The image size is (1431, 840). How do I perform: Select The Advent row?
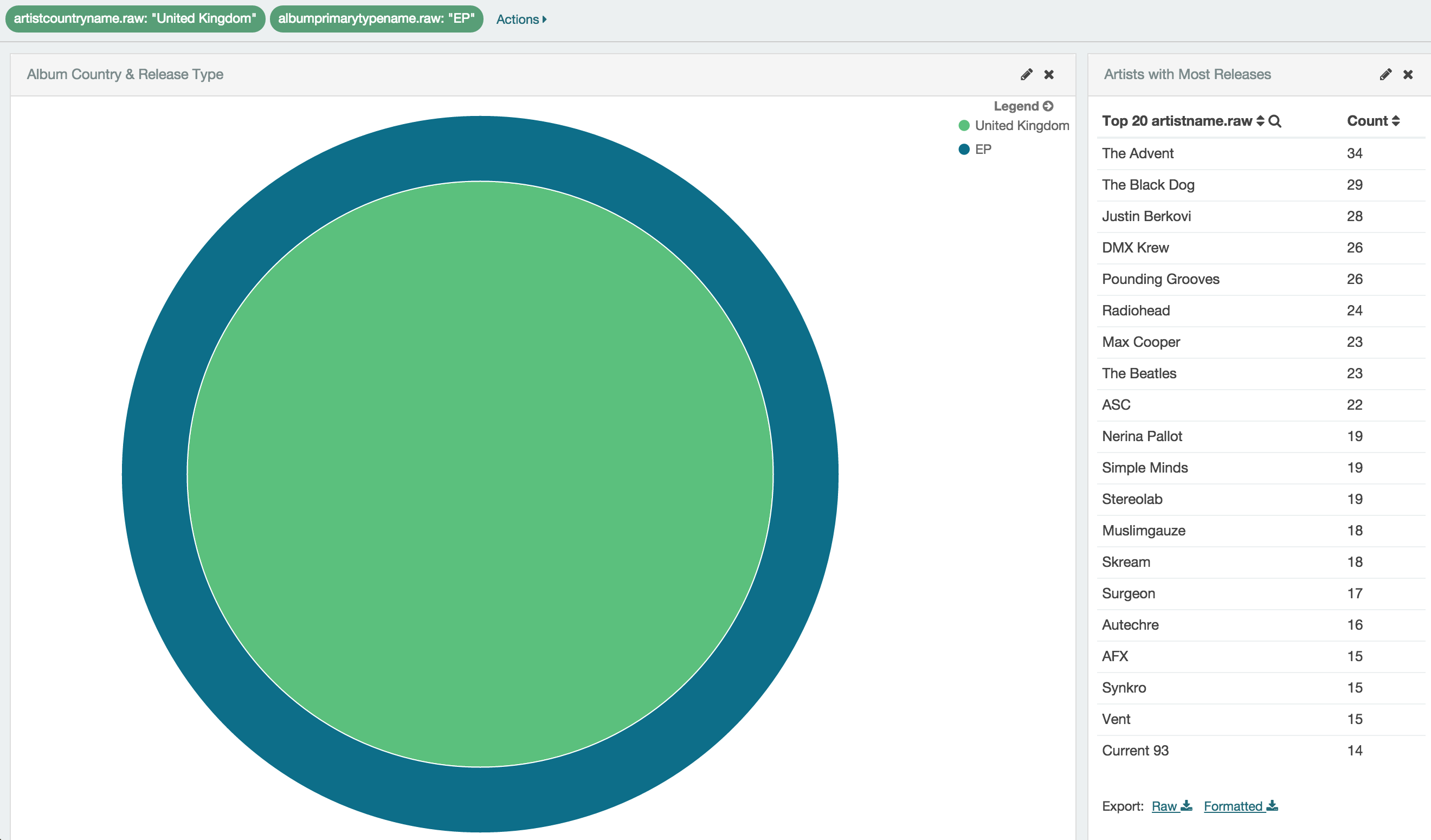(x=1261, y=153)
